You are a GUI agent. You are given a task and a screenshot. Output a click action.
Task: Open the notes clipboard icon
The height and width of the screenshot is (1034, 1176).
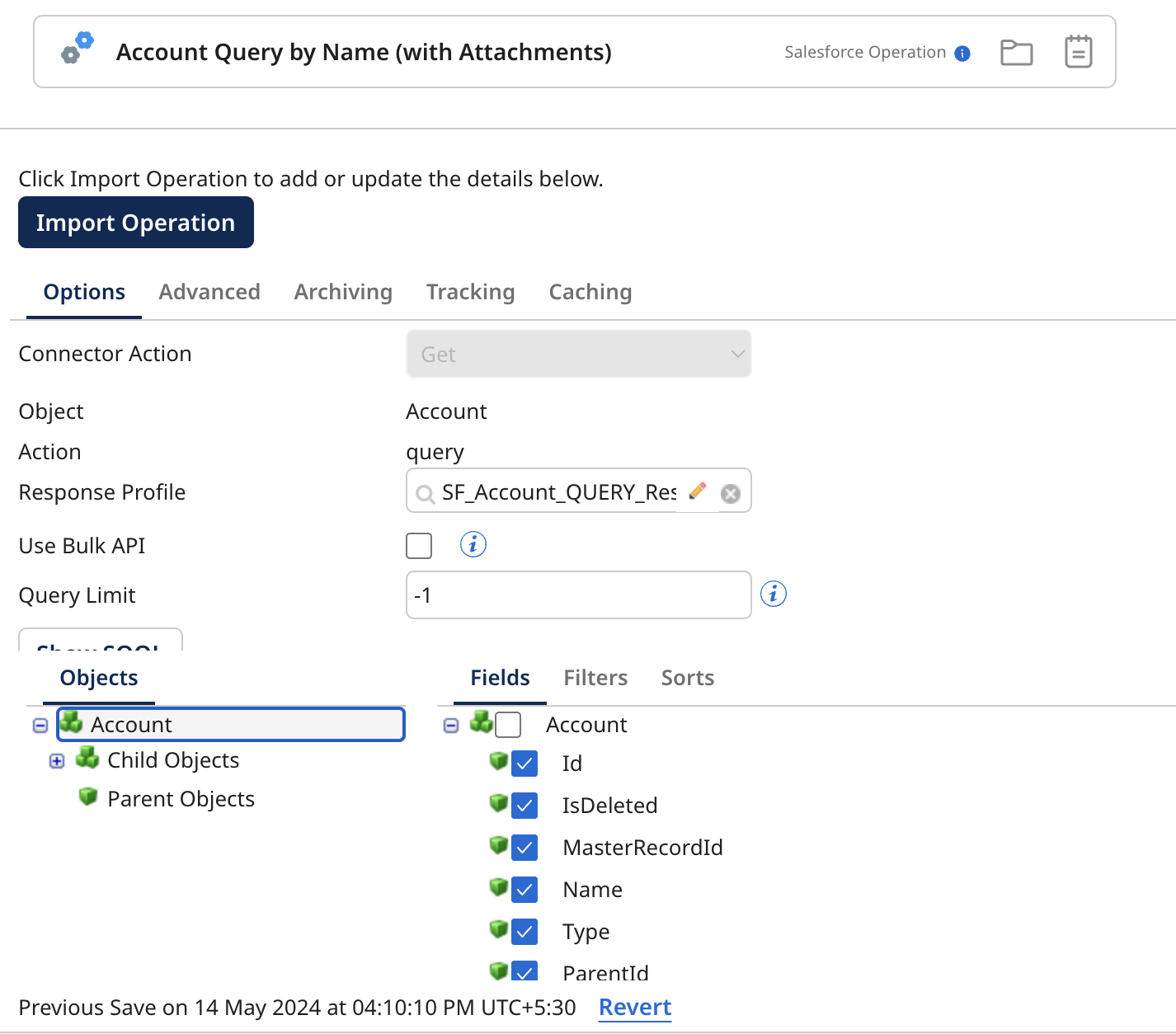tap(1078, 52)
